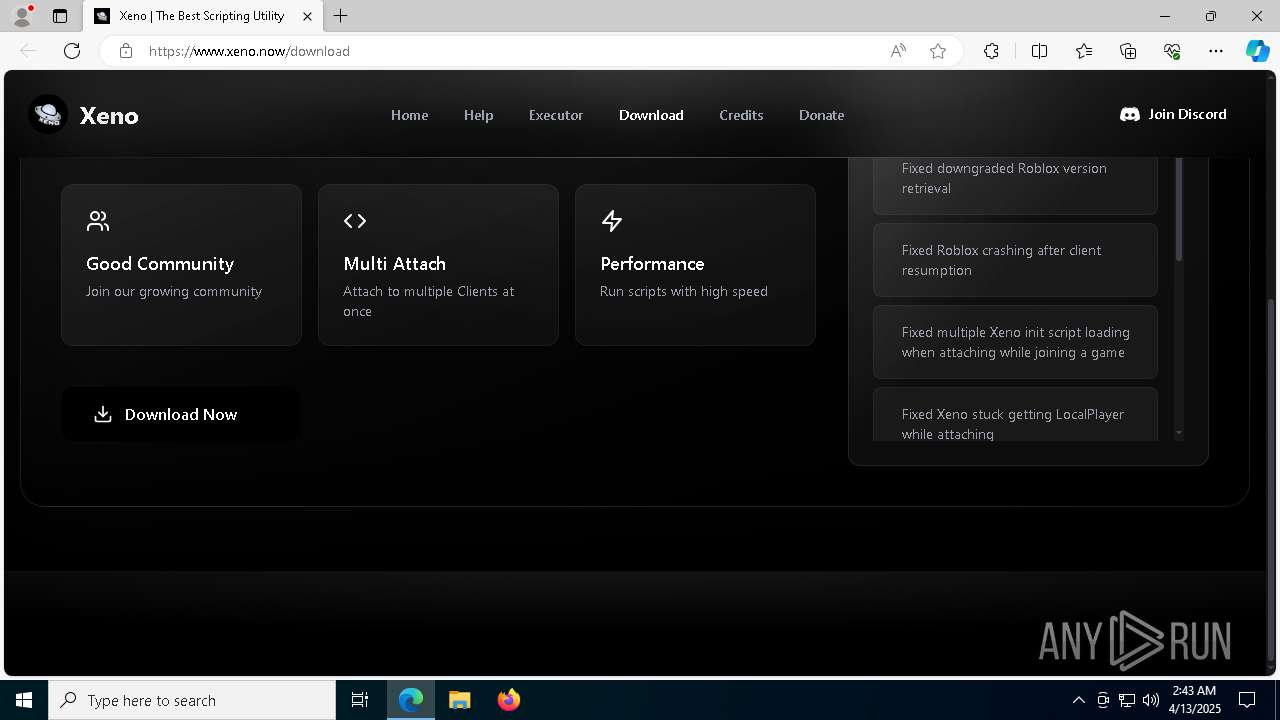
Task: Click the page vertical scrollbar
Action: 1272,480
